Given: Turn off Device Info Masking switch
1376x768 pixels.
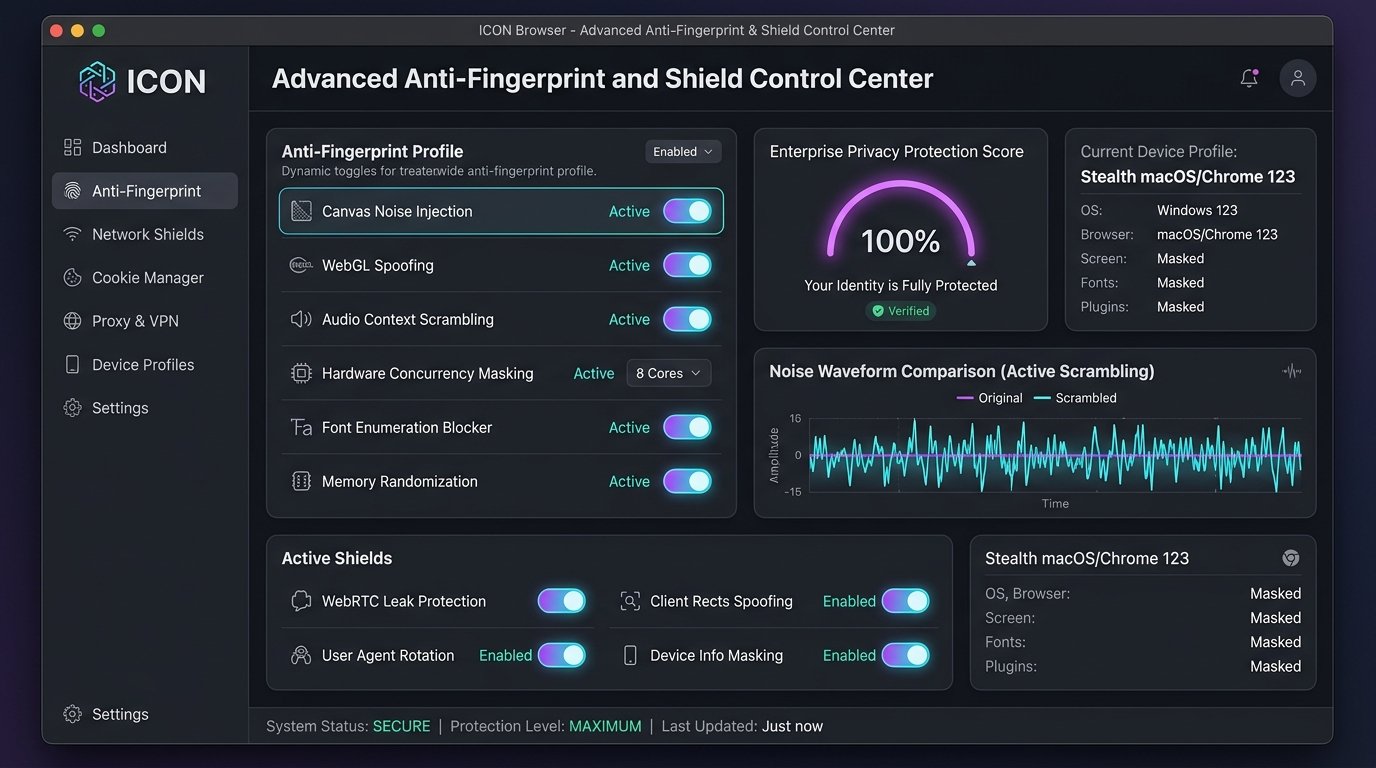Looking at the screenshot, I should tap(905, 655).
